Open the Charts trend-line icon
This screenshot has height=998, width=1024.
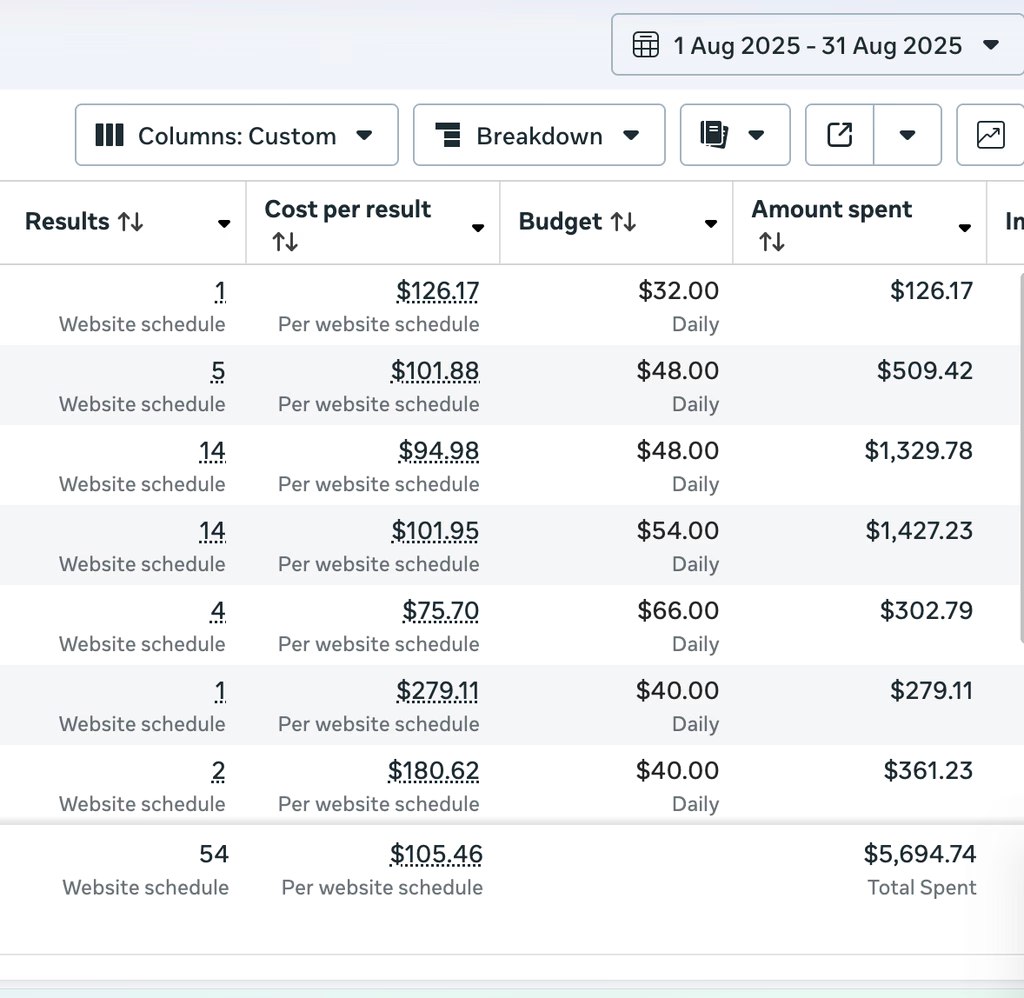[x=990, y=134]
